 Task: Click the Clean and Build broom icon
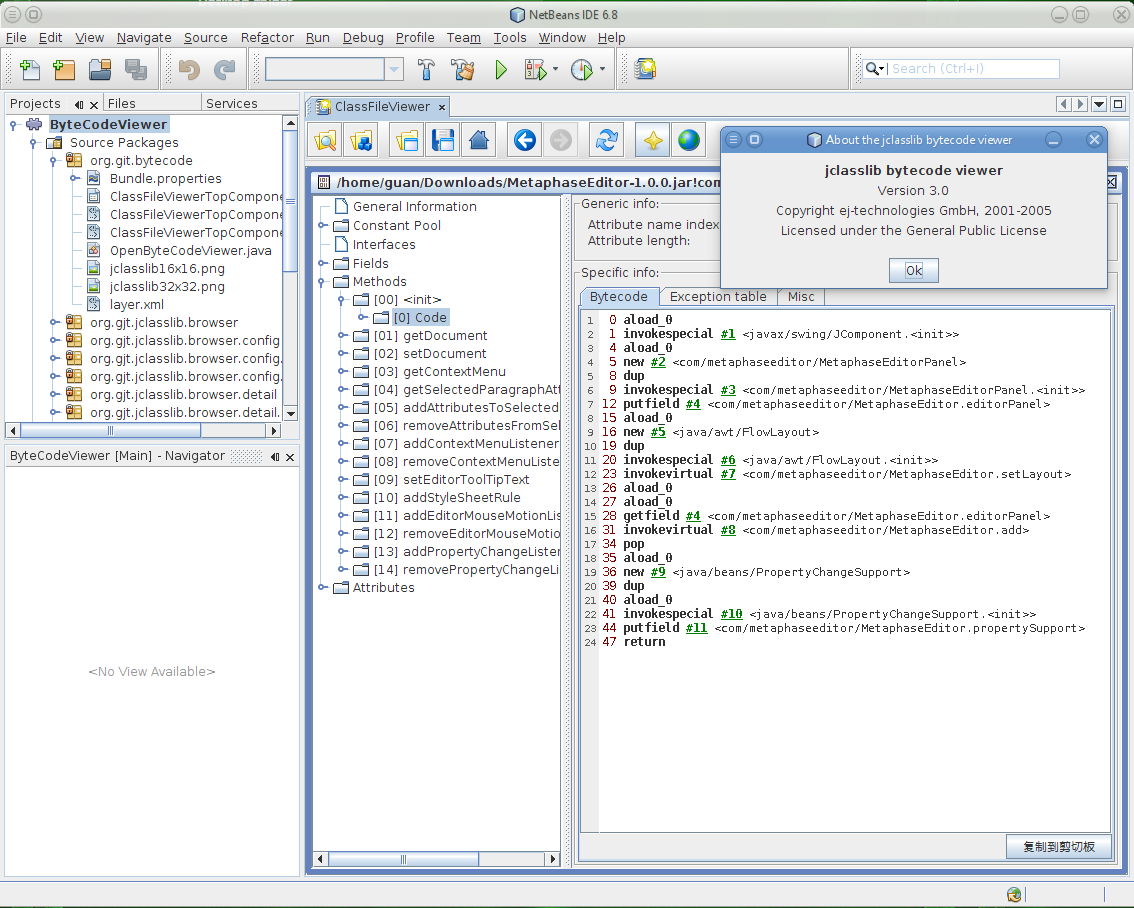pos(463,69)
